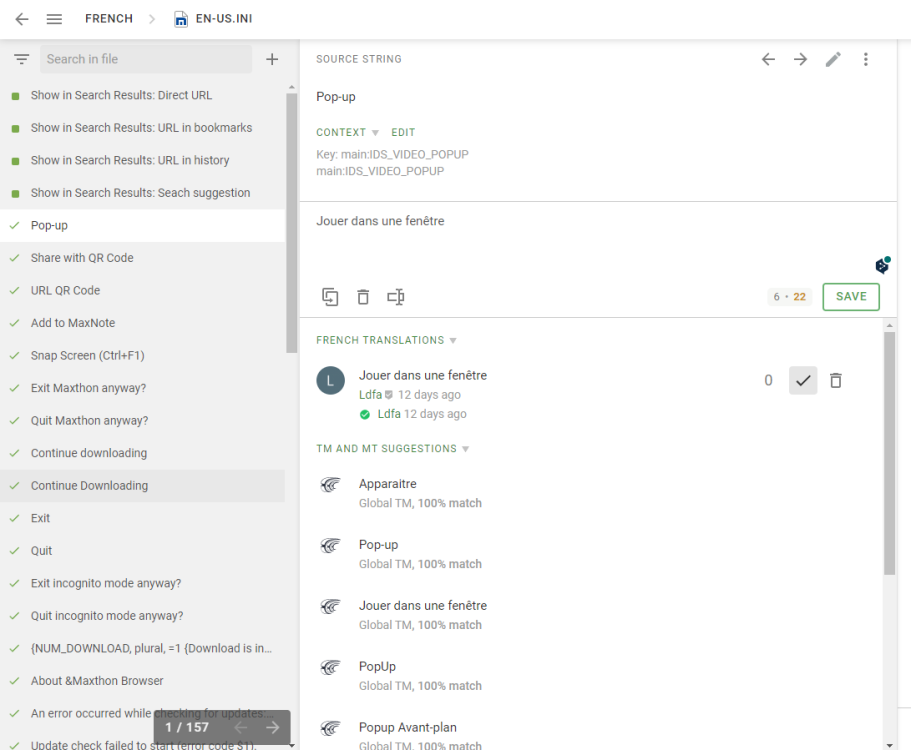Viewport: 911px width, 750px height.
Task: Edit source string with pencil icon
Action: tap(833, 59)
